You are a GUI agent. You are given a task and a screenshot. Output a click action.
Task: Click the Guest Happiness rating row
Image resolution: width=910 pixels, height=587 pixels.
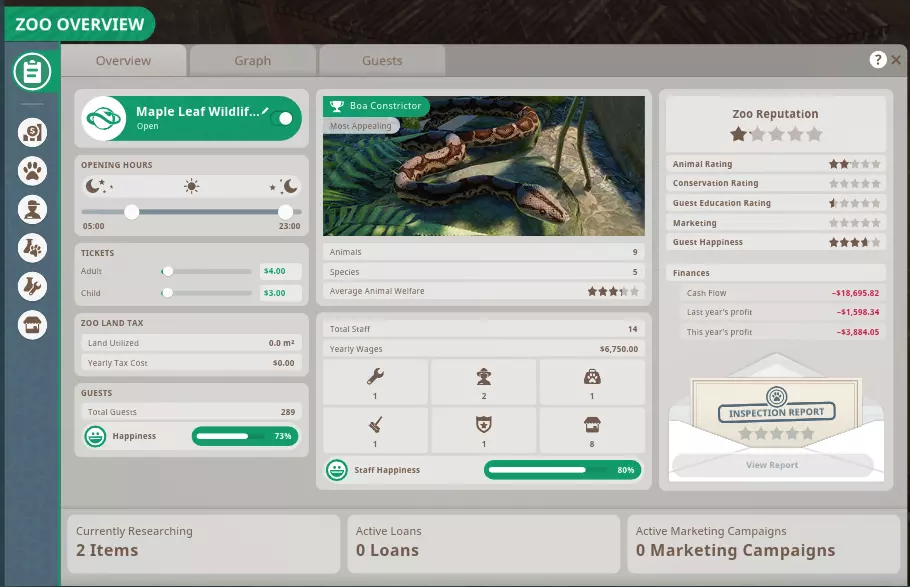776,242
